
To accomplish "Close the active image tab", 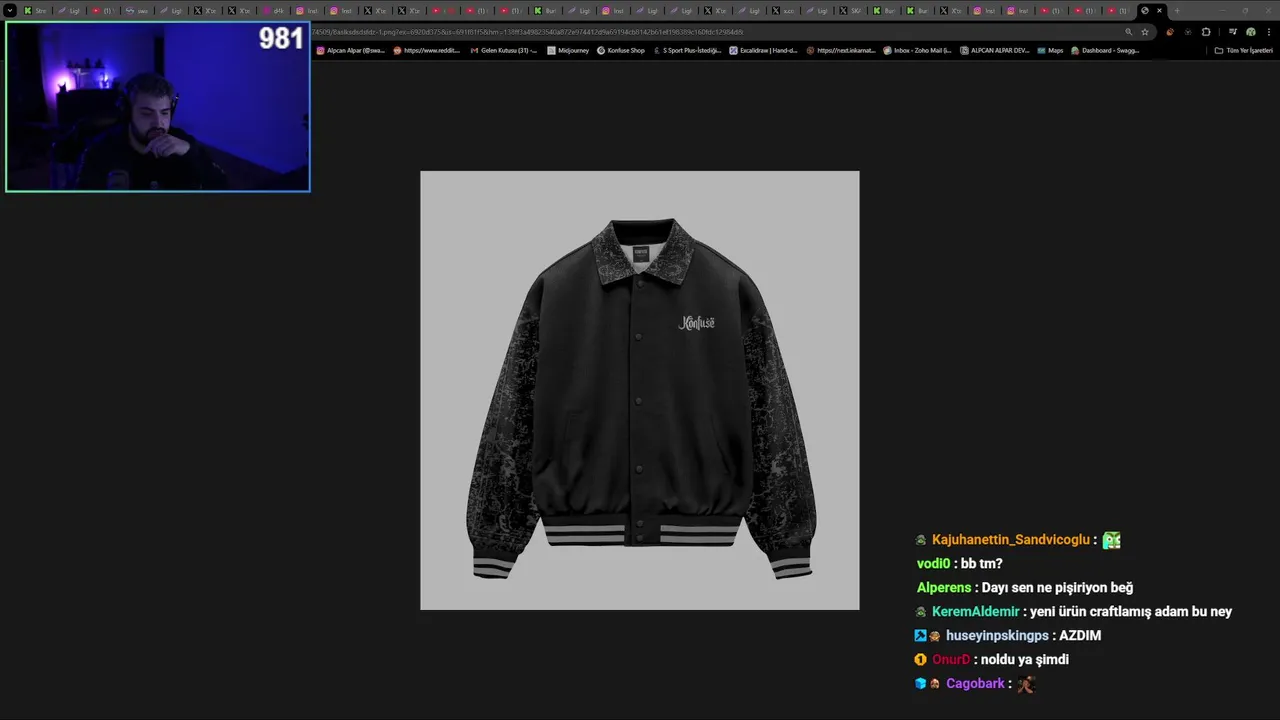I will (1159, 10).
